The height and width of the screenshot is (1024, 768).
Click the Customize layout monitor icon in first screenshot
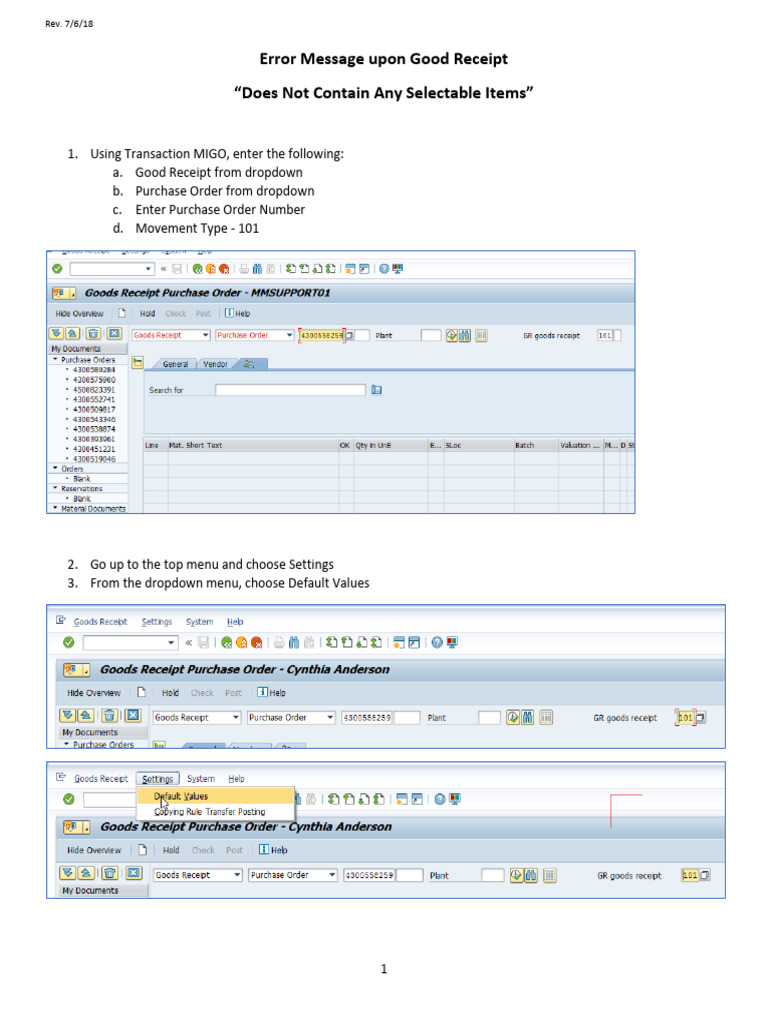(x=398, y=269)
